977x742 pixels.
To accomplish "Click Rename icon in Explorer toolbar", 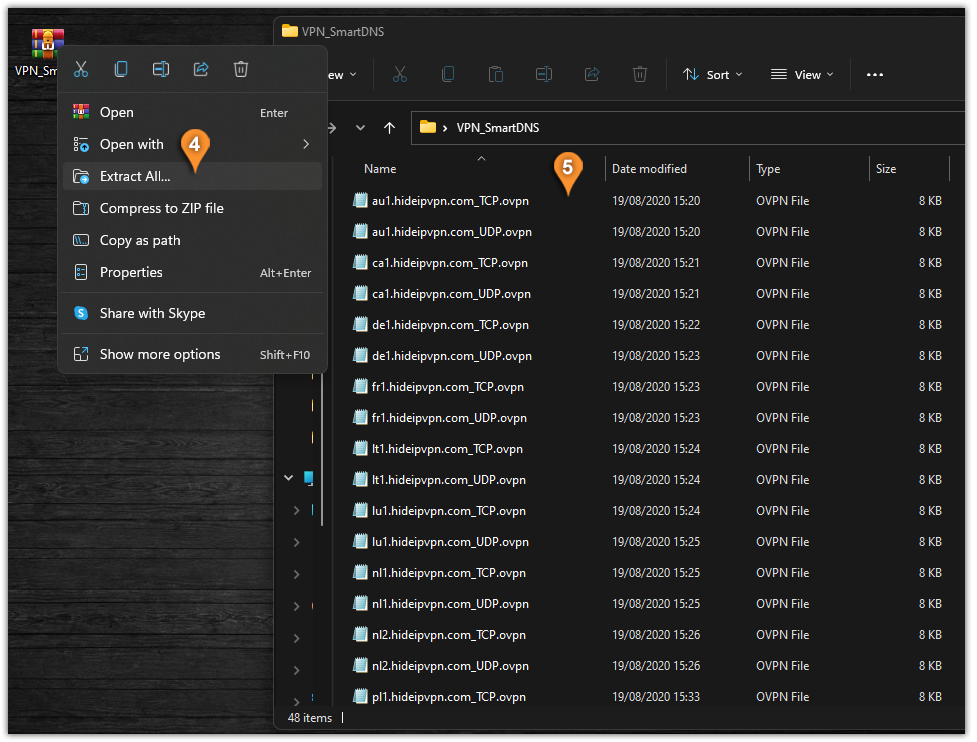I will pos(544,75).
